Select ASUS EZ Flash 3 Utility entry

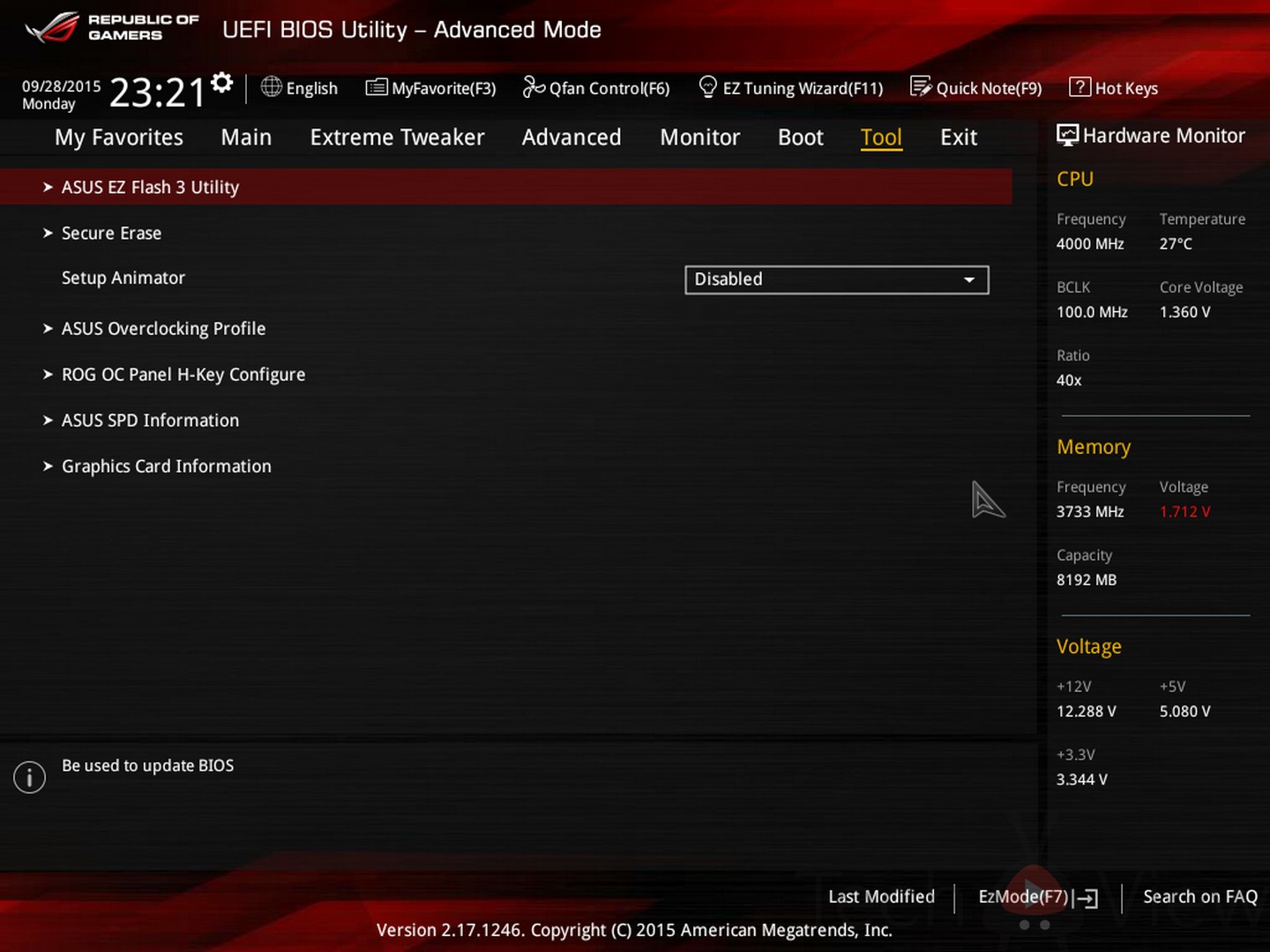coord(506,187)
